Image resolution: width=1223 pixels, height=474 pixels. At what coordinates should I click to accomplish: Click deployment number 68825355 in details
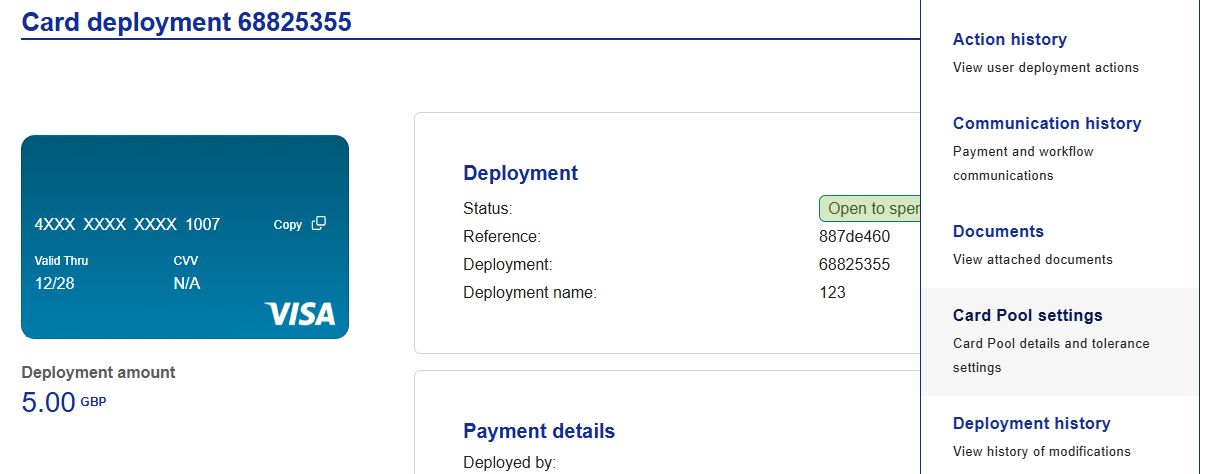(x=854, y=265)
